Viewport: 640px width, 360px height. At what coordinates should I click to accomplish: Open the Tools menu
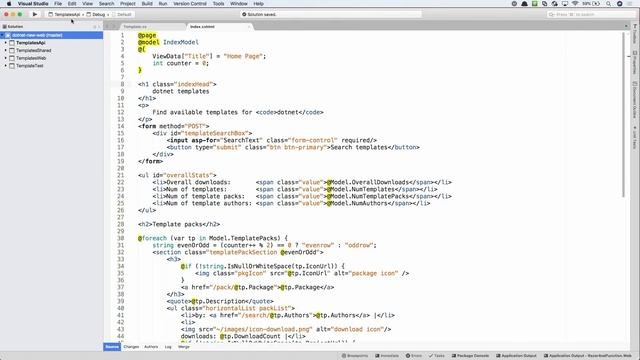click(x=218, y=3)
